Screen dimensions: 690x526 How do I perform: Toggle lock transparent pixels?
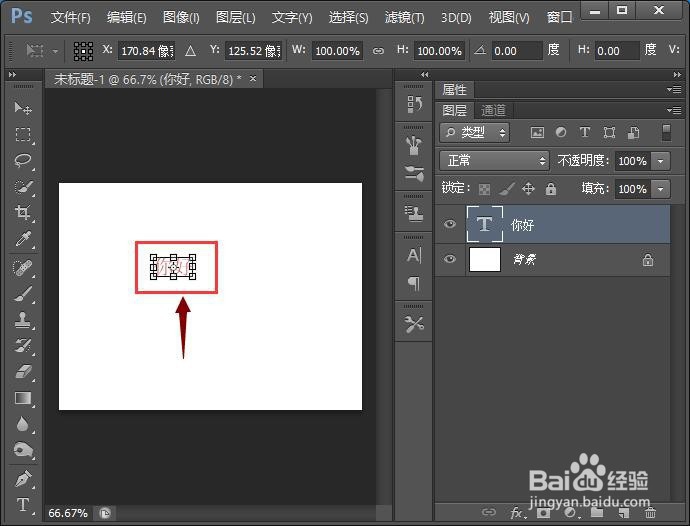484,189
